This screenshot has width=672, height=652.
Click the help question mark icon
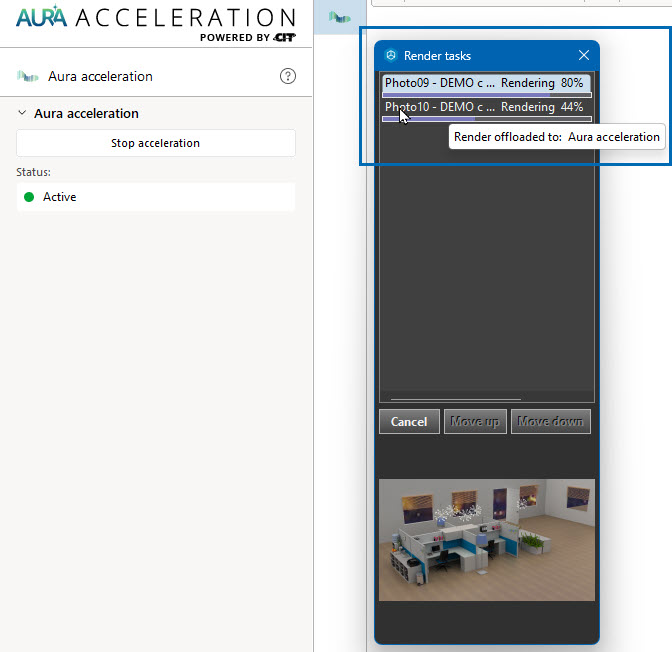[x=288, y=76]
